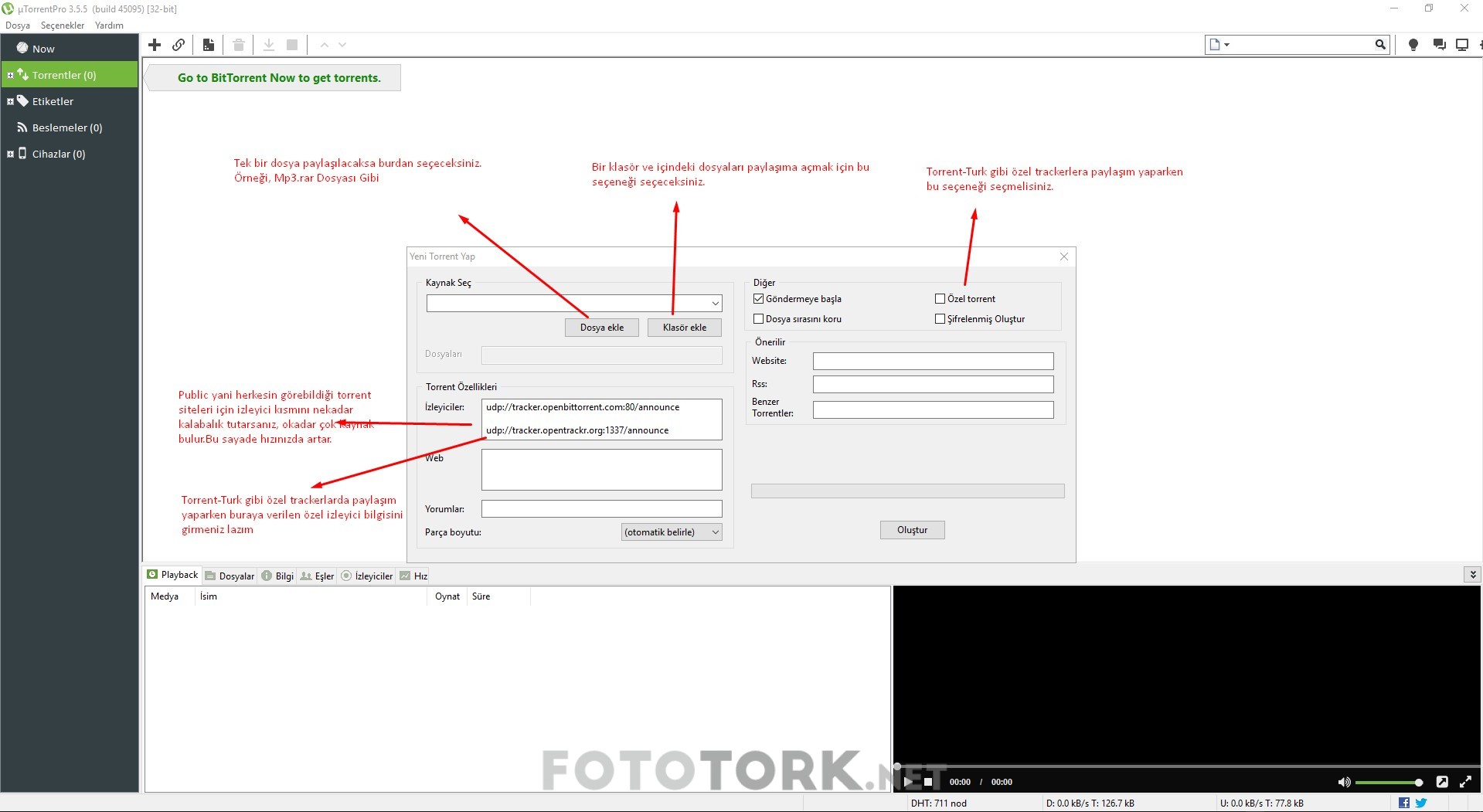Viewport: 1483px width, 812px height.
Task: Click the Yorumlar input field
Action: click(x=601, y=508)
